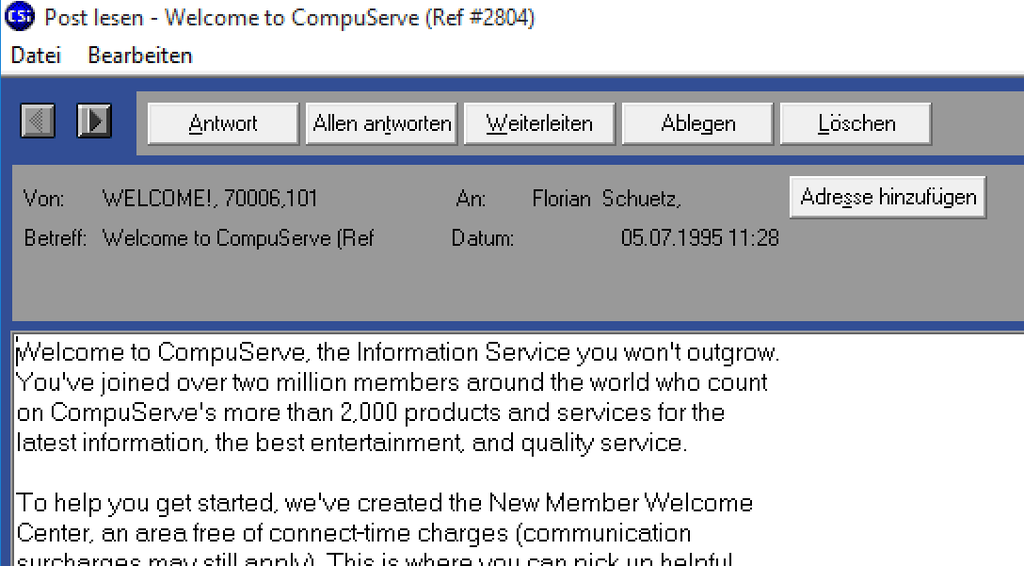
Task: Click the date value 05.07.1995 11:28
Action: click(700, 239)
